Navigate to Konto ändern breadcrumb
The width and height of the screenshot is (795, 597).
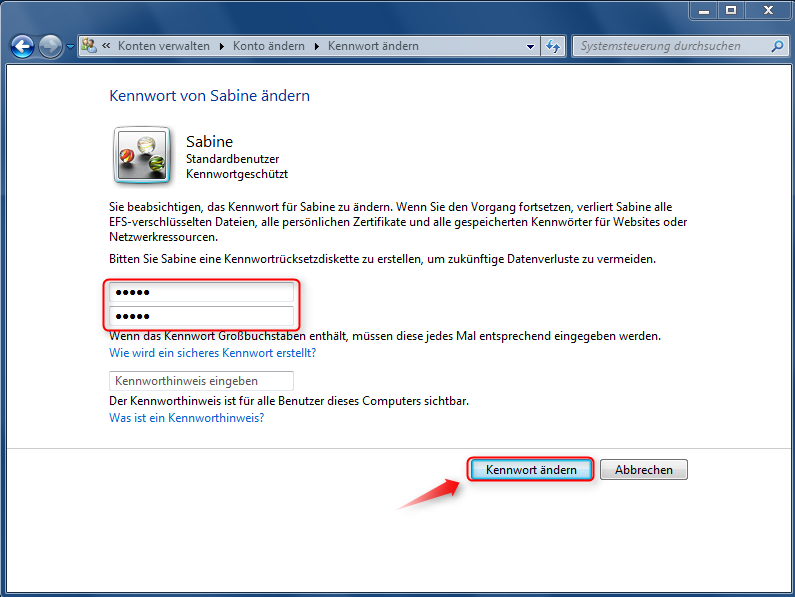[x=269, y=47]
